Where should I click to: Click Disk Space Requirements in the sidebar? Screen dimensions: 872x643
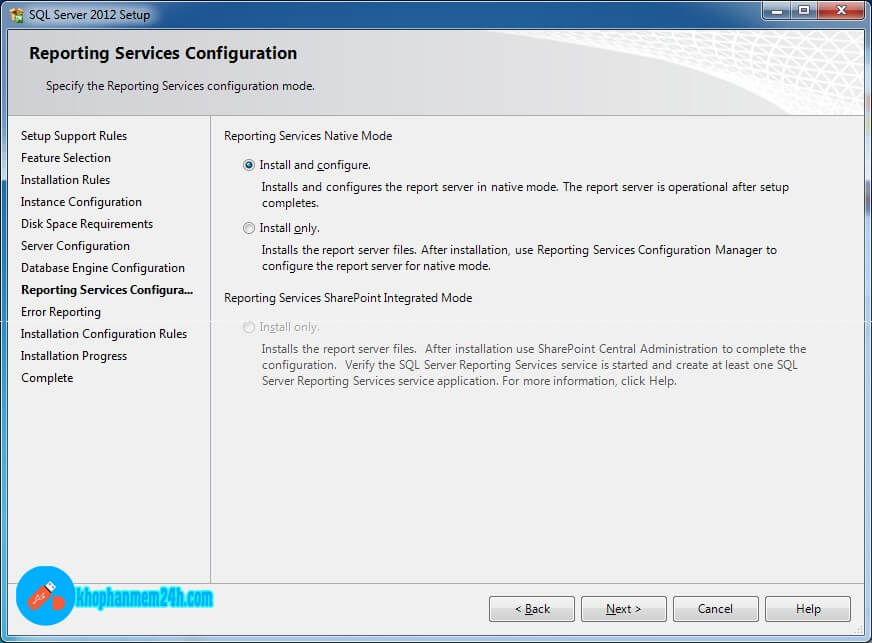[x=87, y=224]
